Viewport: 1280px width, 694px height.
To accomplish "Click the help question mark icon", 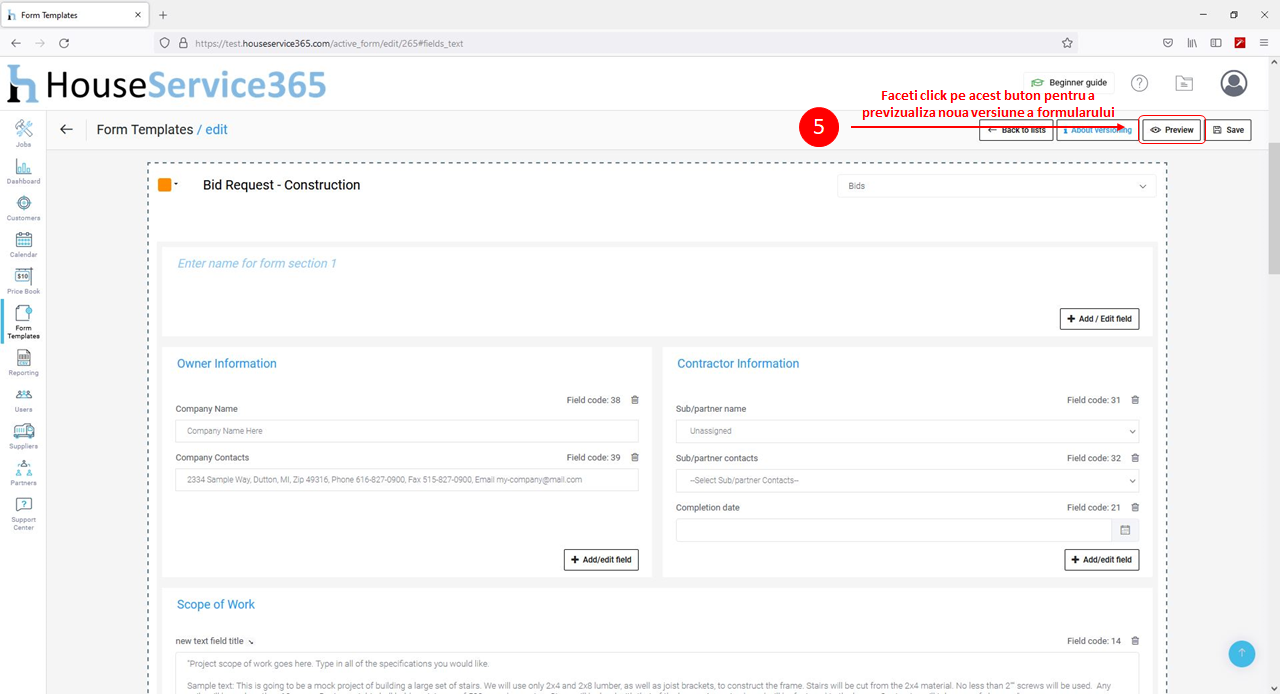I will coord(1139,83).
